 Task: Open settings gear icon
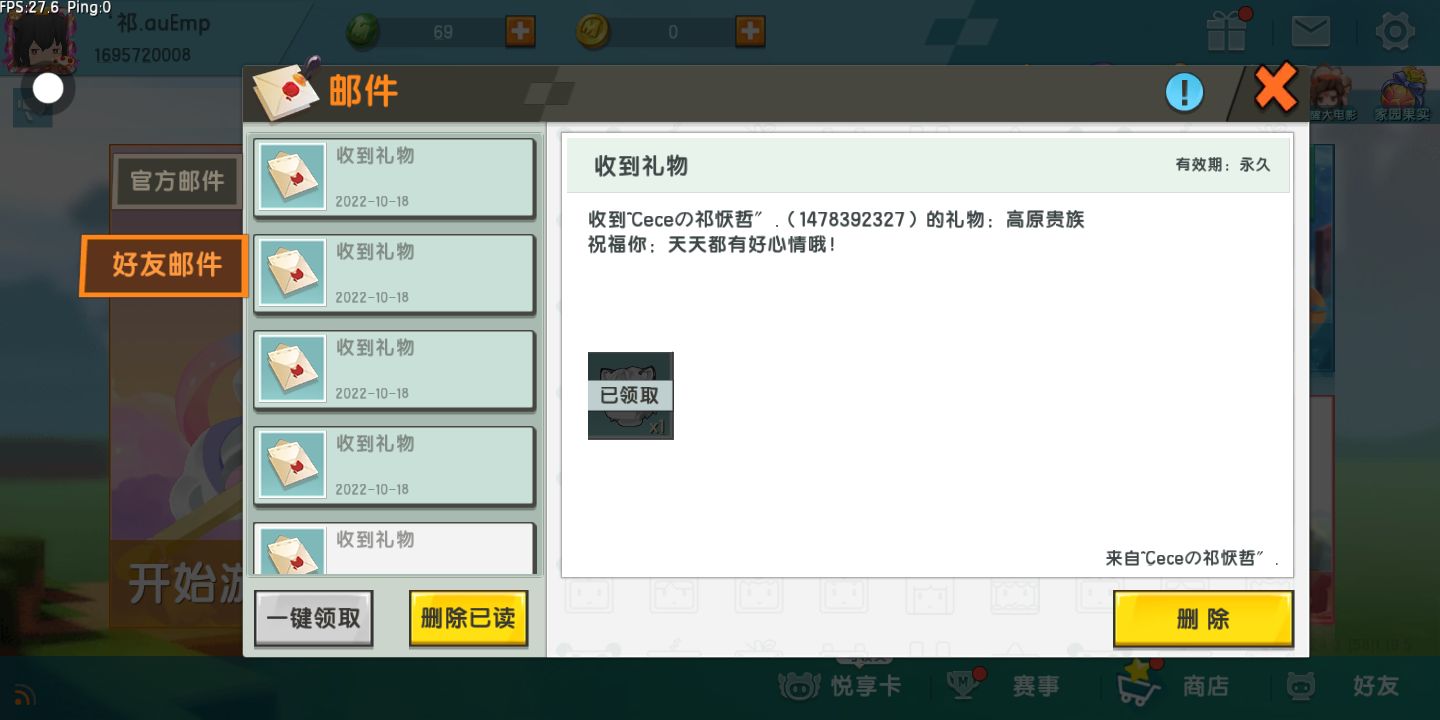pos(1395,31)
